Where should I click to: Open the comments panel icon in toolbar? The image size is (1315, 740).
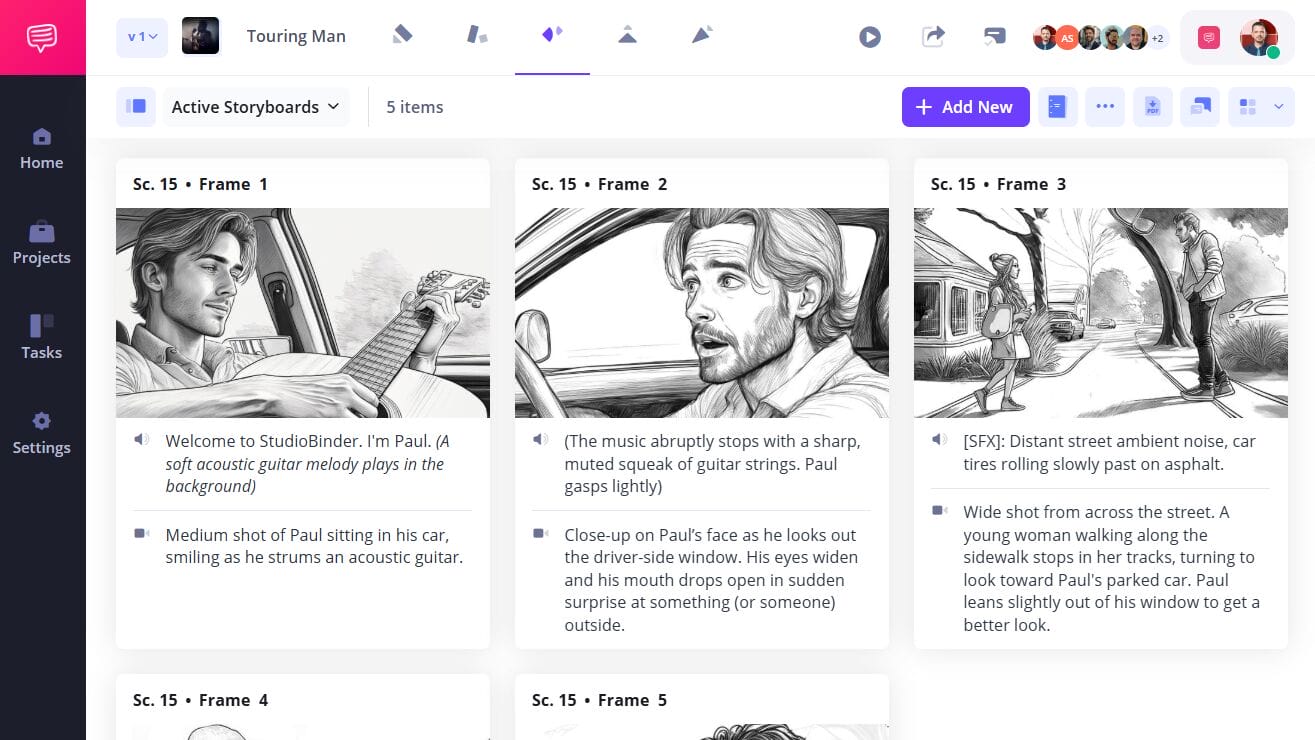(1200, 107)
